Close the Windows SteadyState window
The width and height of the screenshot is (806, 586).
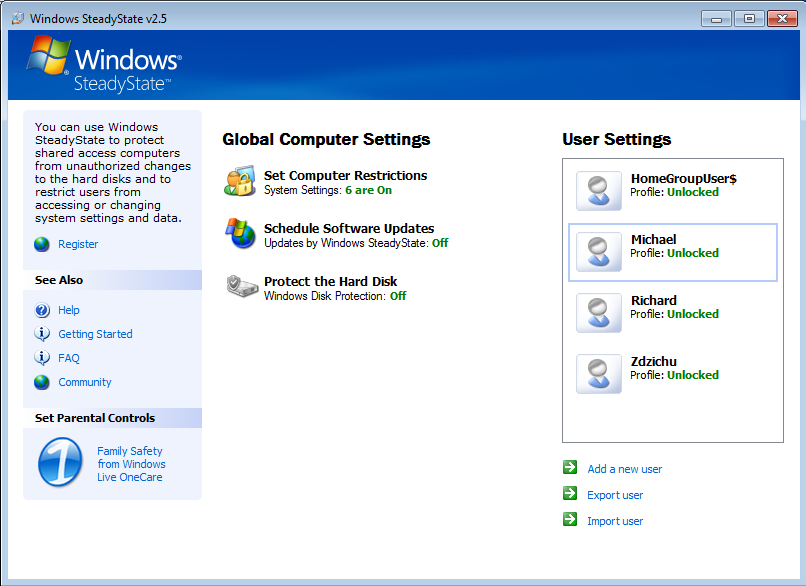point(782,19)
